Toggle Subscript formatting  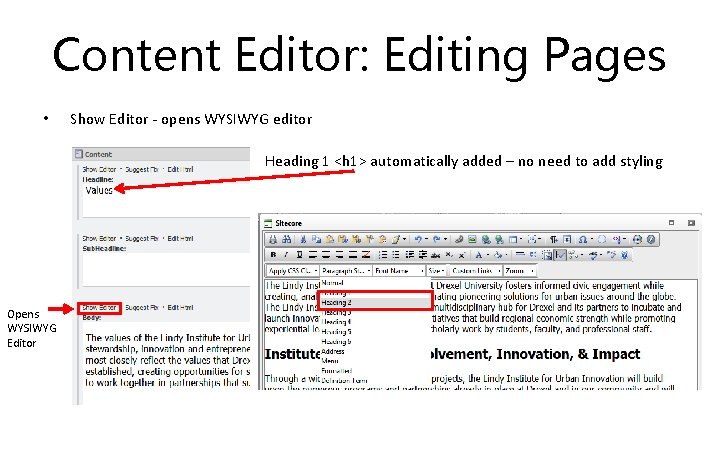449,254
